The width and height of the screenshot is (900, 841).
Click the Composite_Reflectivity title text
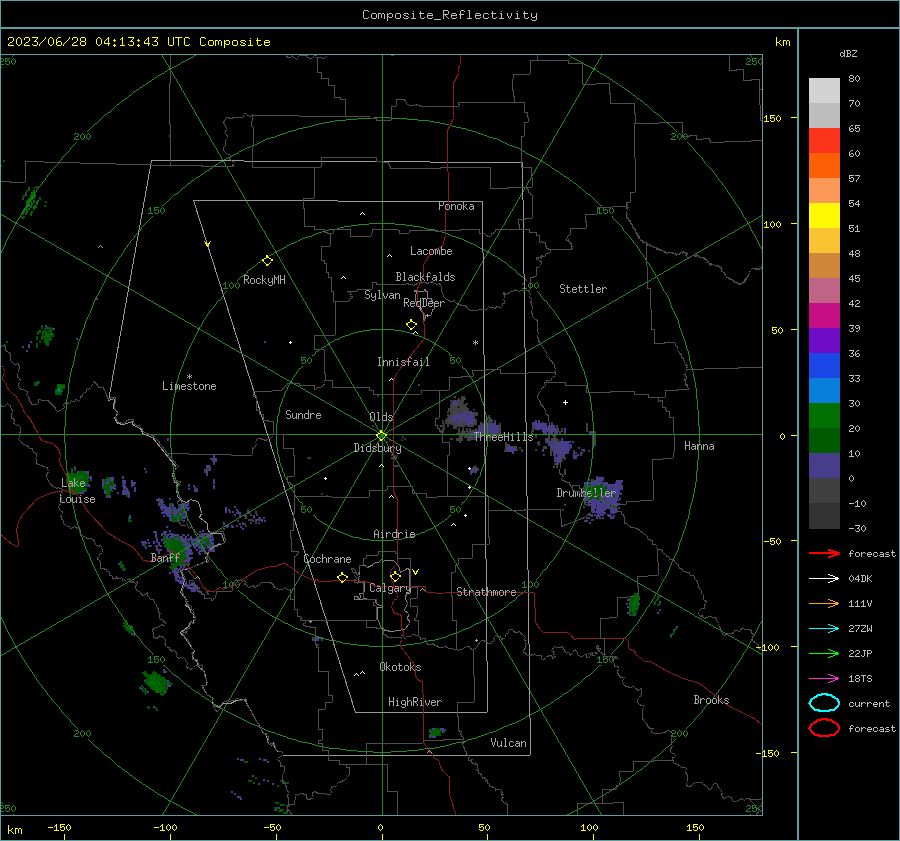(x=450, y=15)
